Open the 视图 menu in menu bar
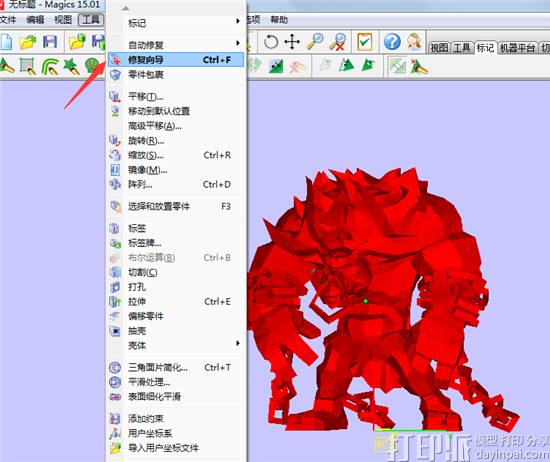The image size is (550, 462). 63,20
